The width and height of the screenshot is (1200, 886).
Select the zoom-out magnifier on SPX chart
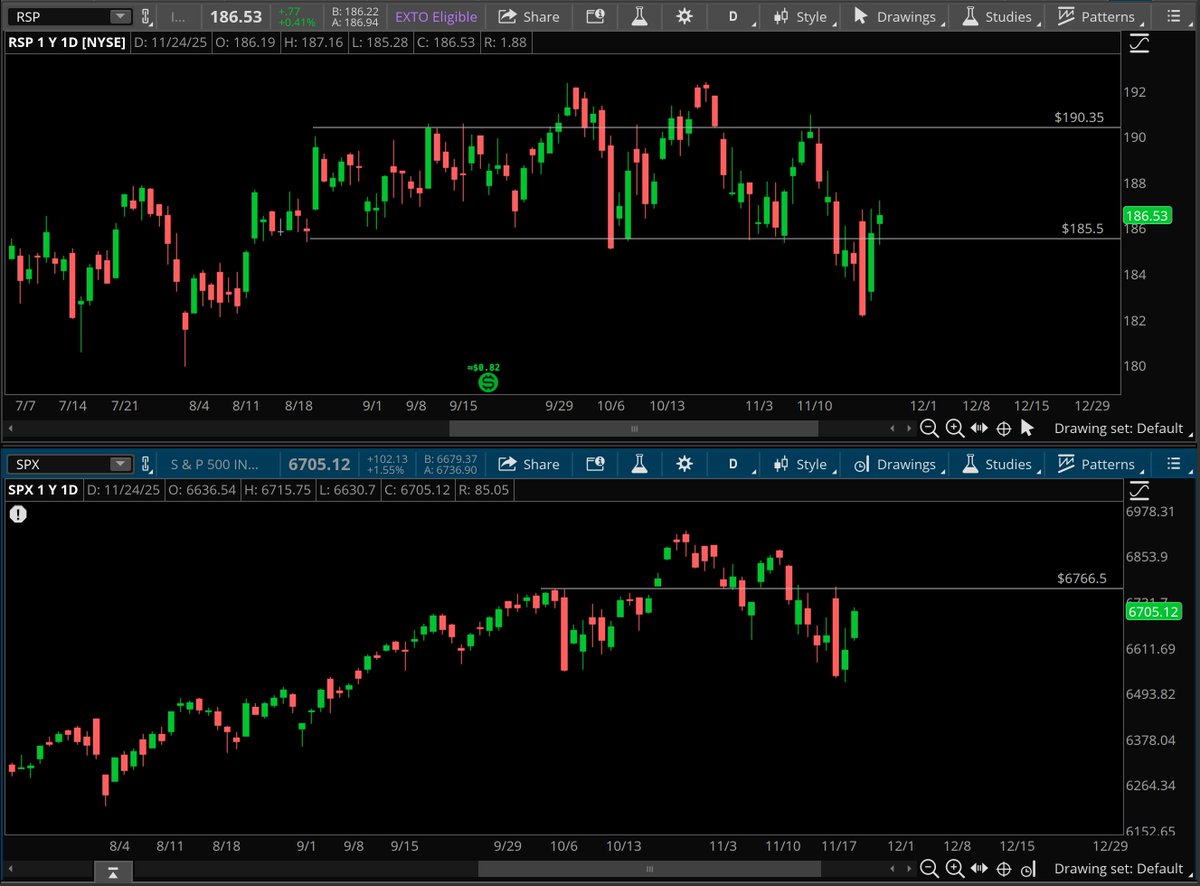point(929,868)
